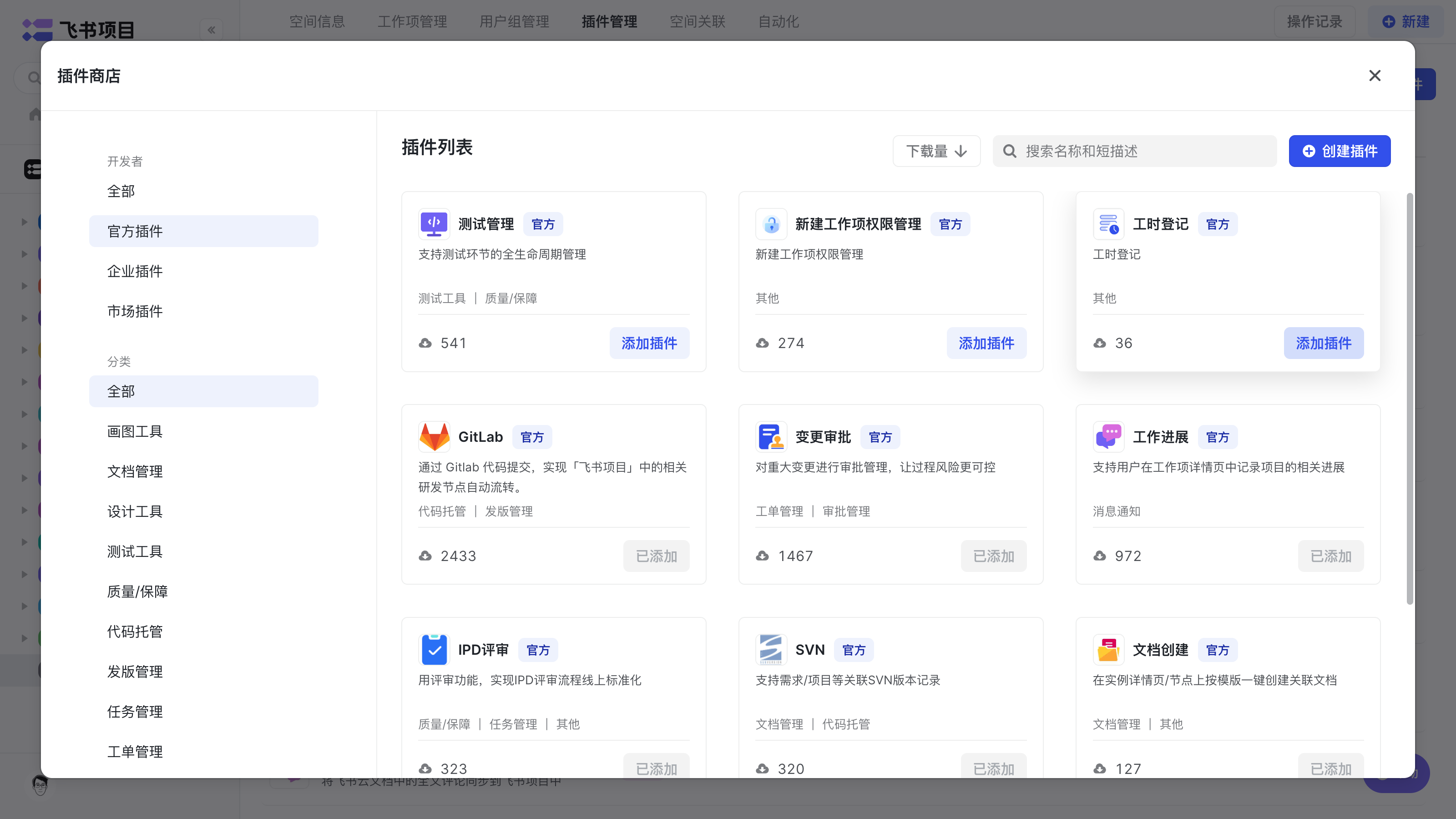The height and width of the screenshot is (819, 1456).
Task: Click download cloud icon beside 2433
Action: pos(425,556)
